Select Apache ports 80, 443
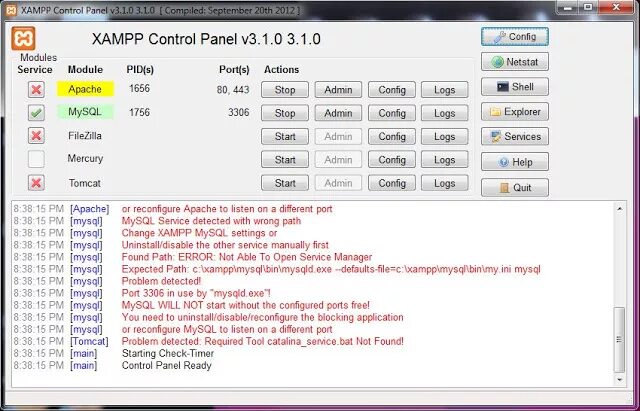 coord(233,90)
